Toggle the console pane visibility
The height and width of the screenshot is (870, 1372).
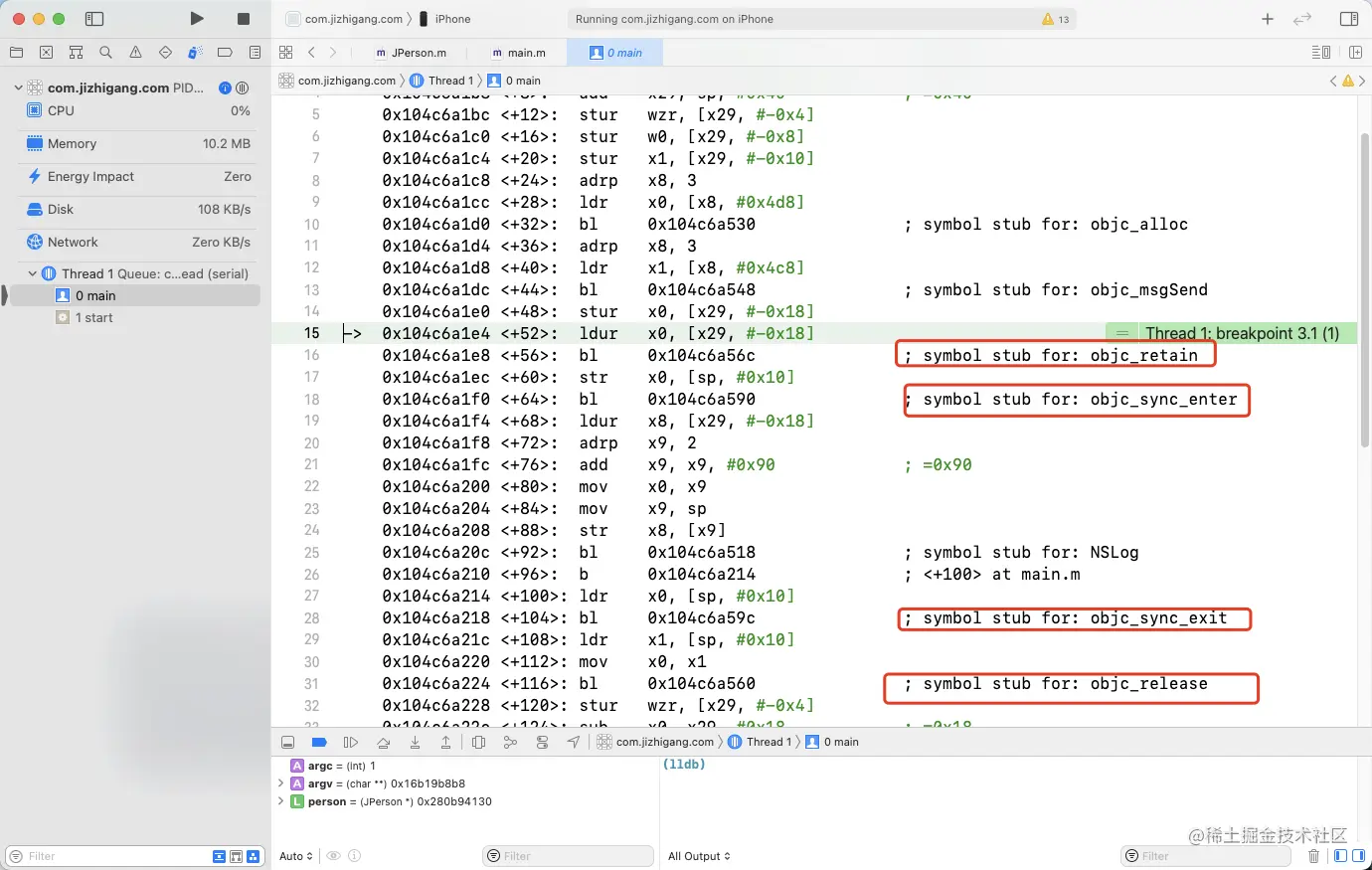[x=1358, y=856]
